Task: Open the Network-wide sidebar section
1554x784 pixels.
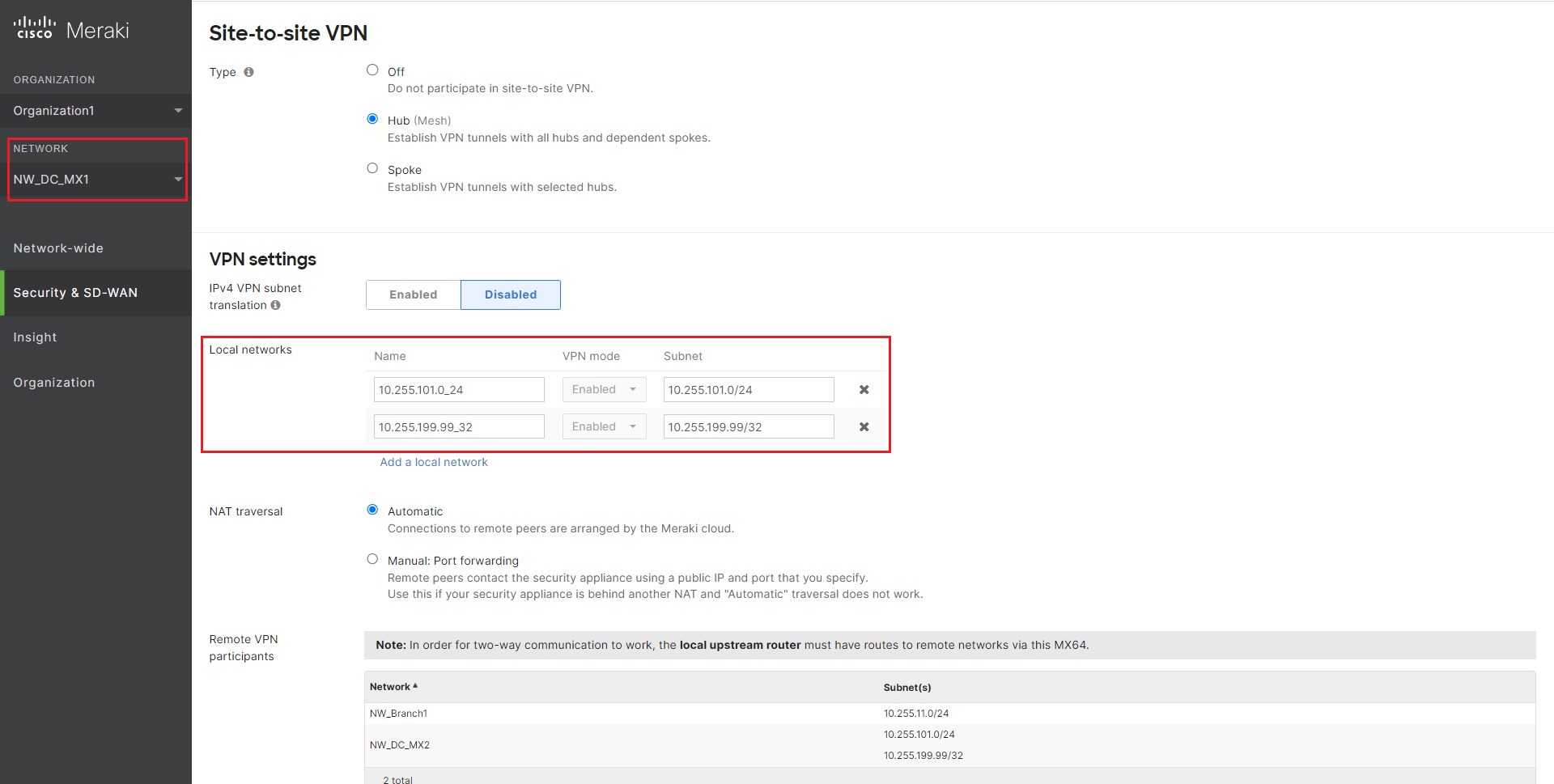Action: coord(58,248)
